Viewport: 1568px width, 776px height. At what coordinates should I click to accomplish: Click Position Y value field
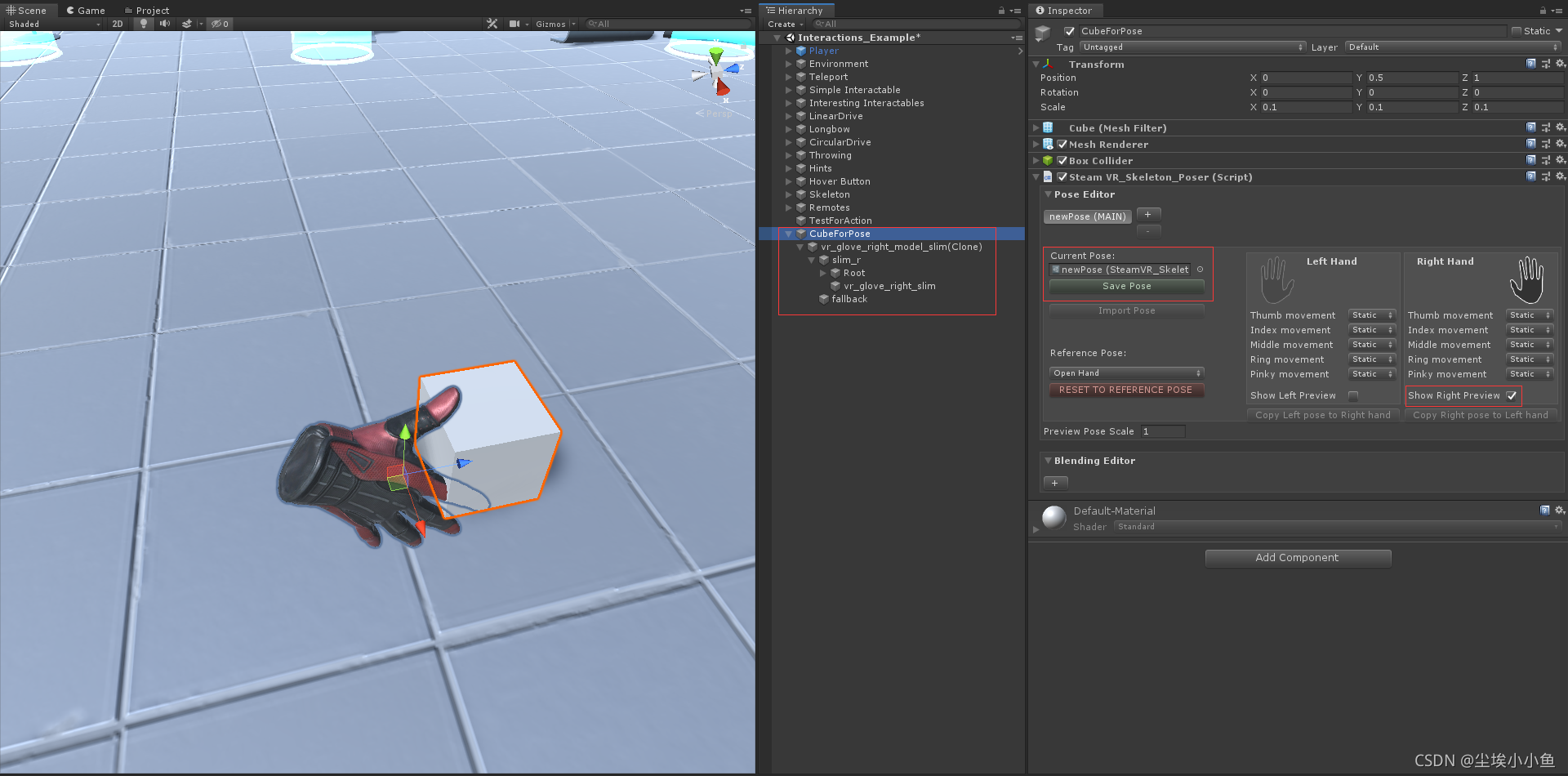1412,78
